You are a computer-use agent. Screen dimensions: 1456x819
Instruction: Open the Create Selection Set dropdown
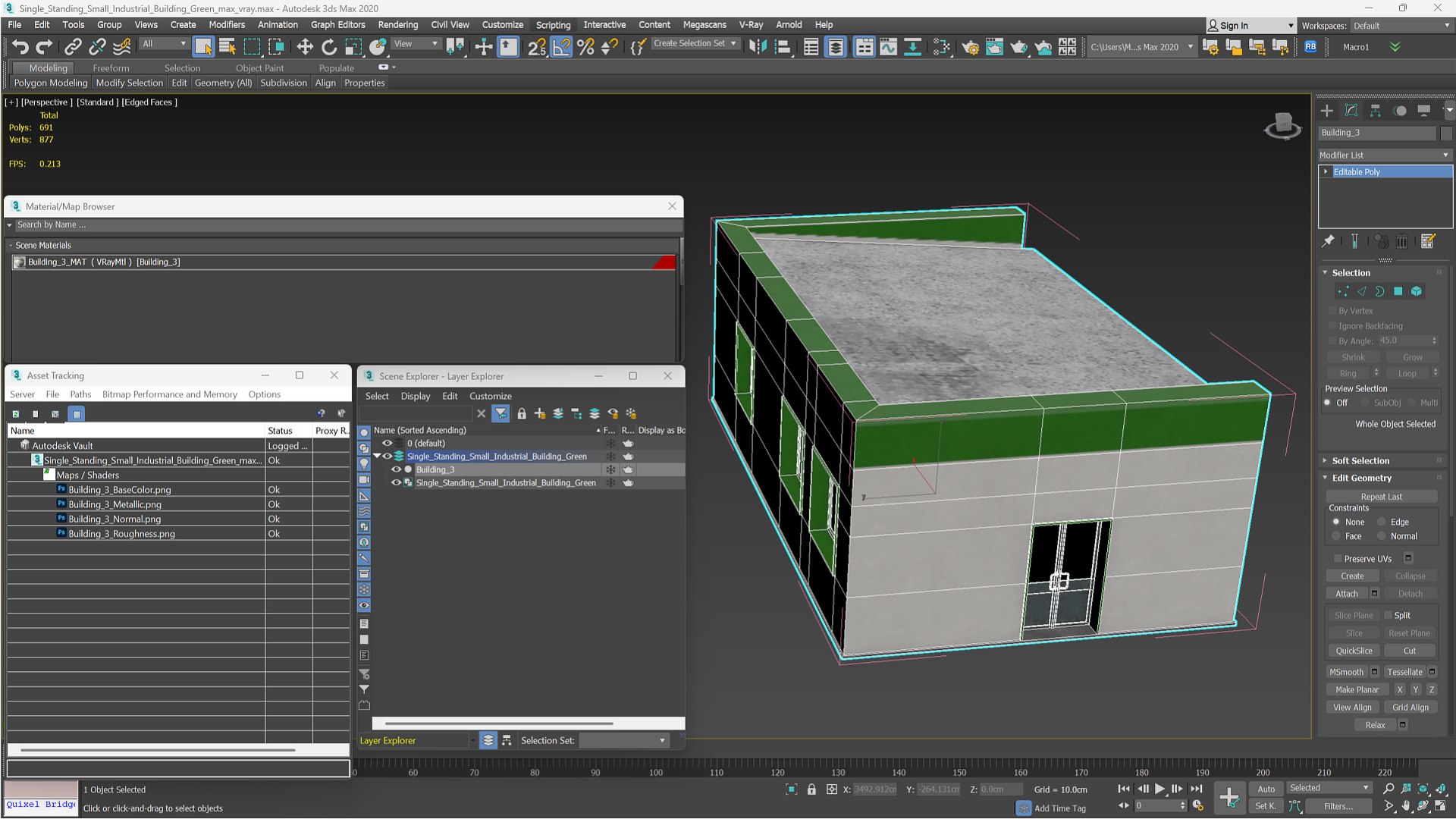tap(695, 43)
